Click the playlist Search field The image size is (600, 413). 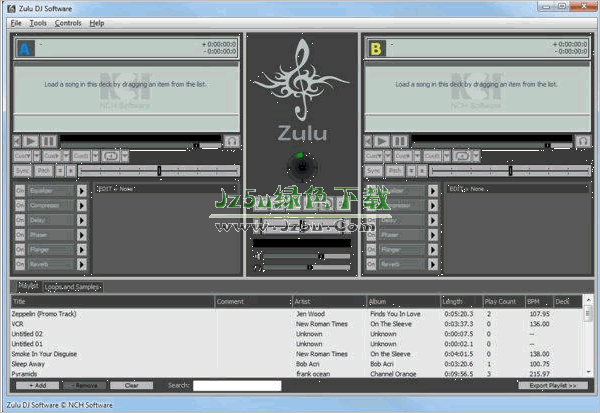(x=237, y=385)
